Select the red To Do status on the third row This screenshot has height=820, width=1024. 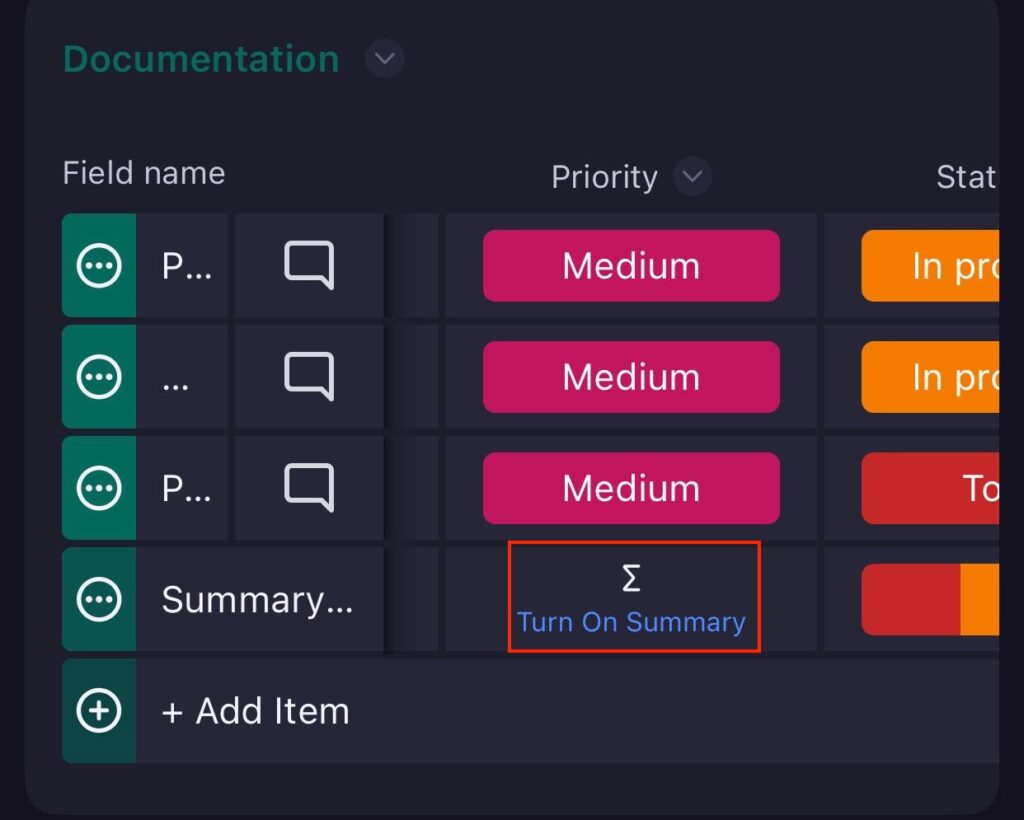click(940, 488)
